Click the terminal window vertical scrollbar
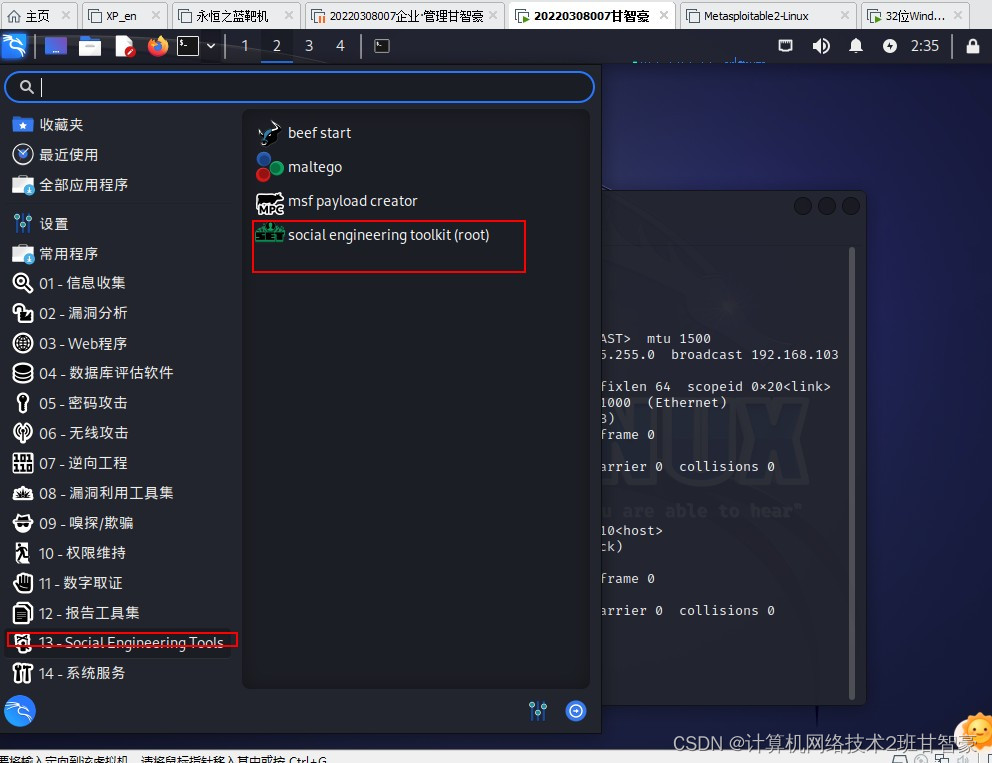 pos(852,473)
